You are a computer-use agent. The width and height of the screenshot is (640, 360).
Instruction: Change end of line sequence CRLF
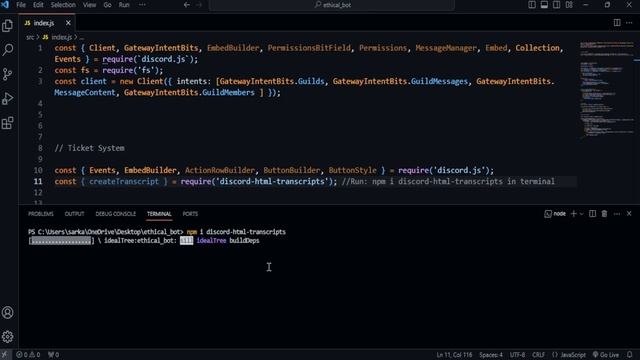click(538, 355)
